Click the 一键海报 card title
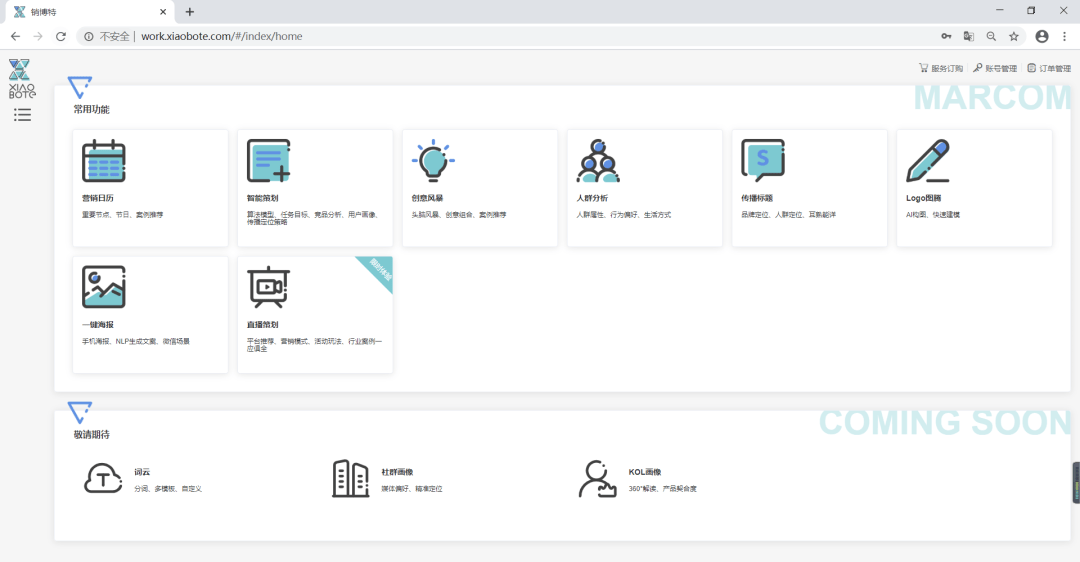 tap(98, 325)
